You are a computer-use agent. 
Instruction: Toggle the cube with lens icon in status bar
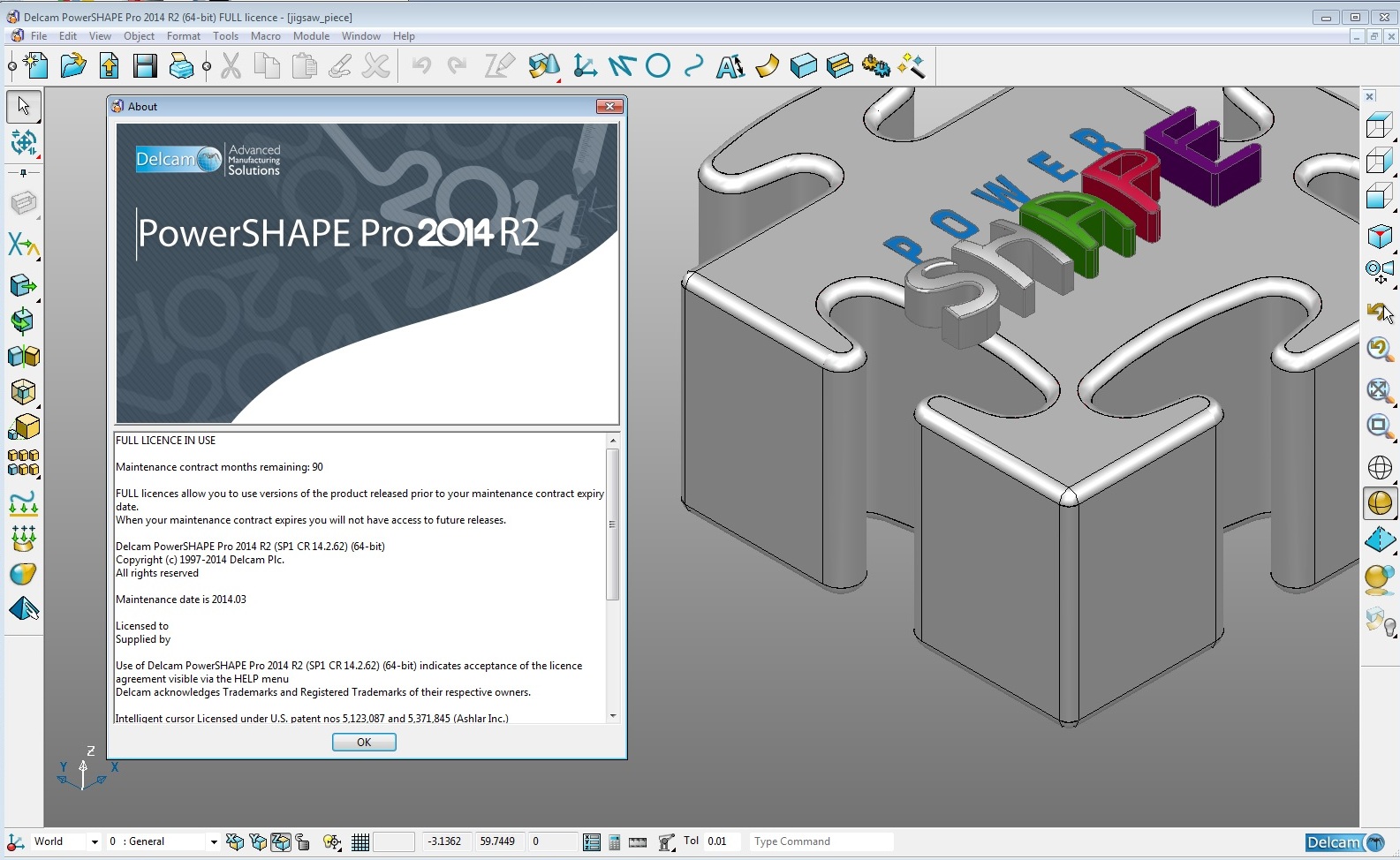[x=258, y=841]
